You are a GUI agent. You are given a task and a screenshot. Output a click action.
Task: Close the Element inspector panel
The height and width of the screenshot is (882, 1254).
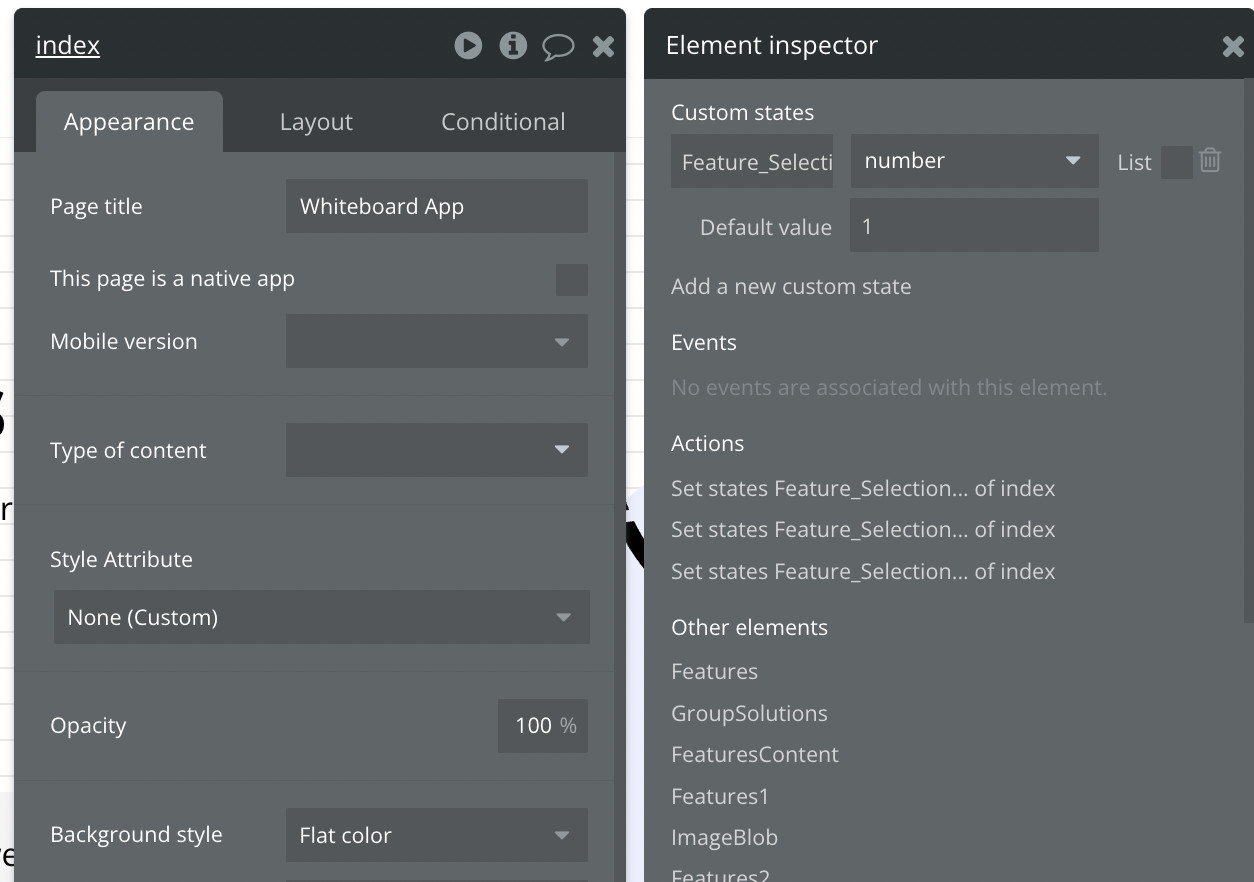1232,46
